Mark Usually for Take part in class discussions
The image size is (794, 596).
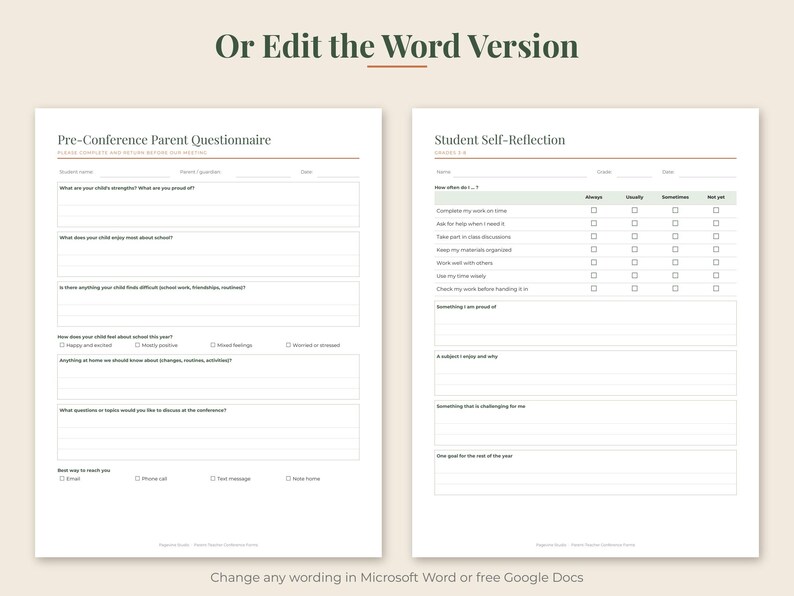tap(634, 236)
